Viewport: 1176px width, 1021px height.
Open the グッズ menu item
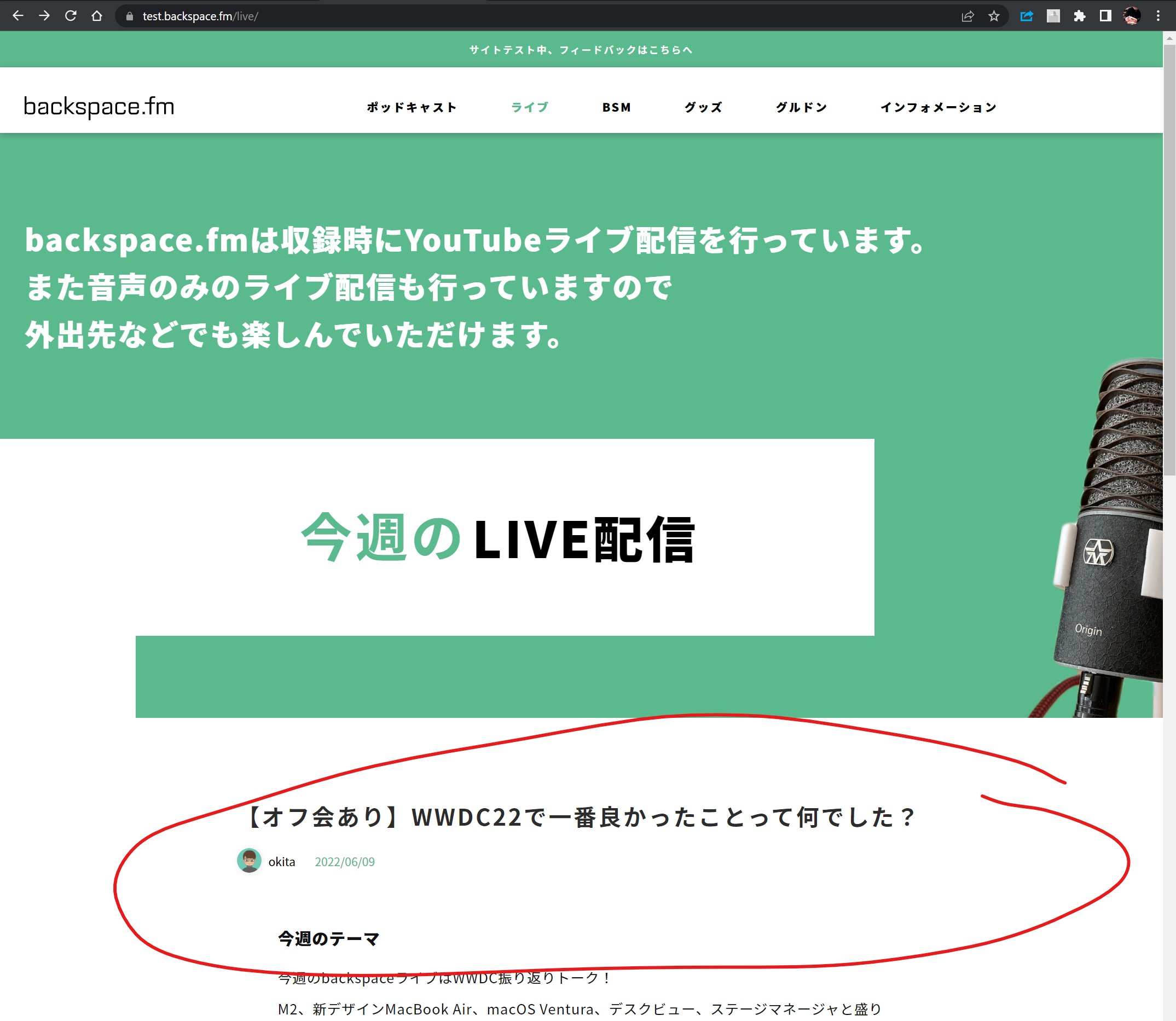(703, 107)
